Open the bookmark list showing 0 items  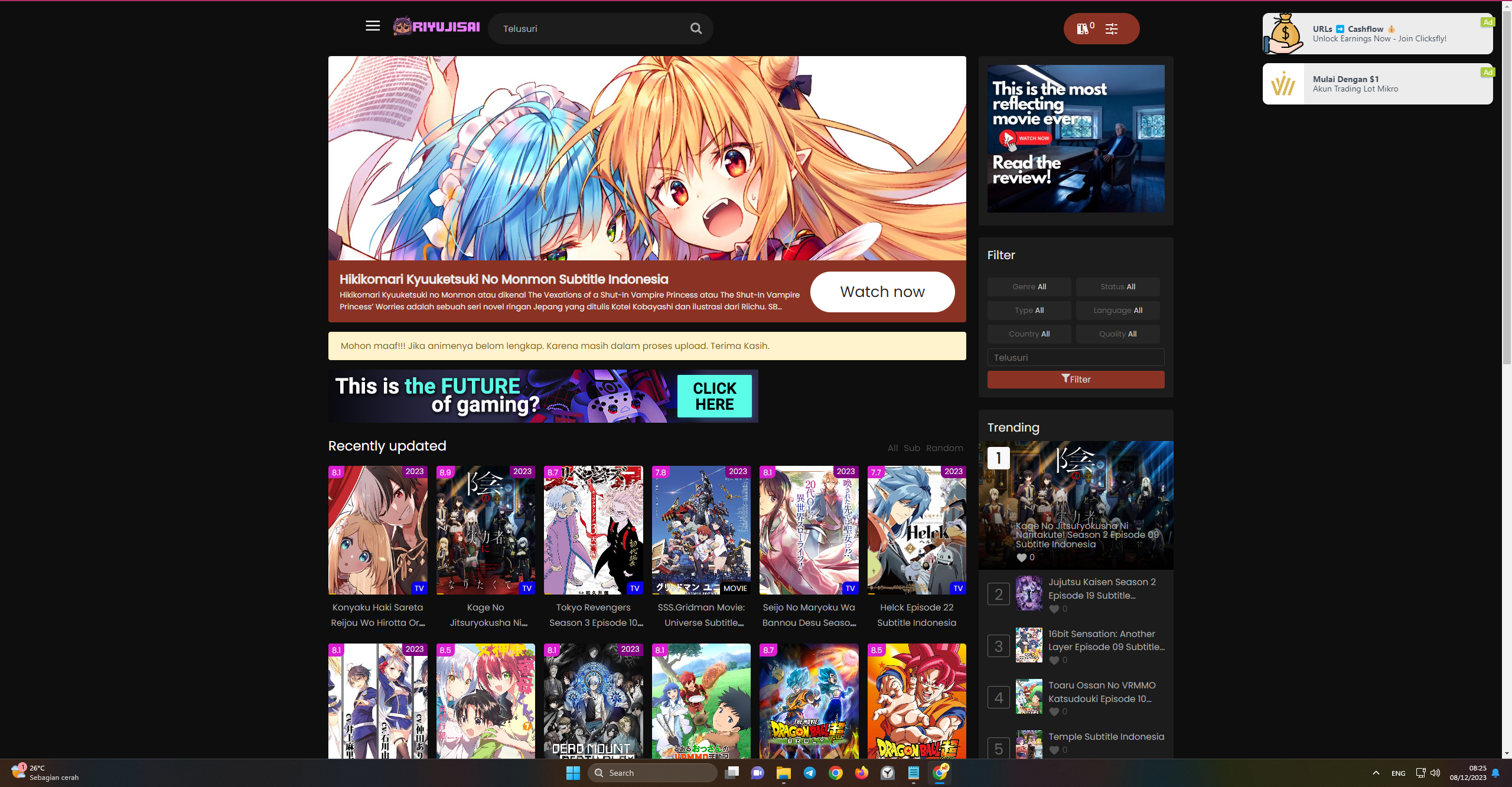tap(1084, 28)
